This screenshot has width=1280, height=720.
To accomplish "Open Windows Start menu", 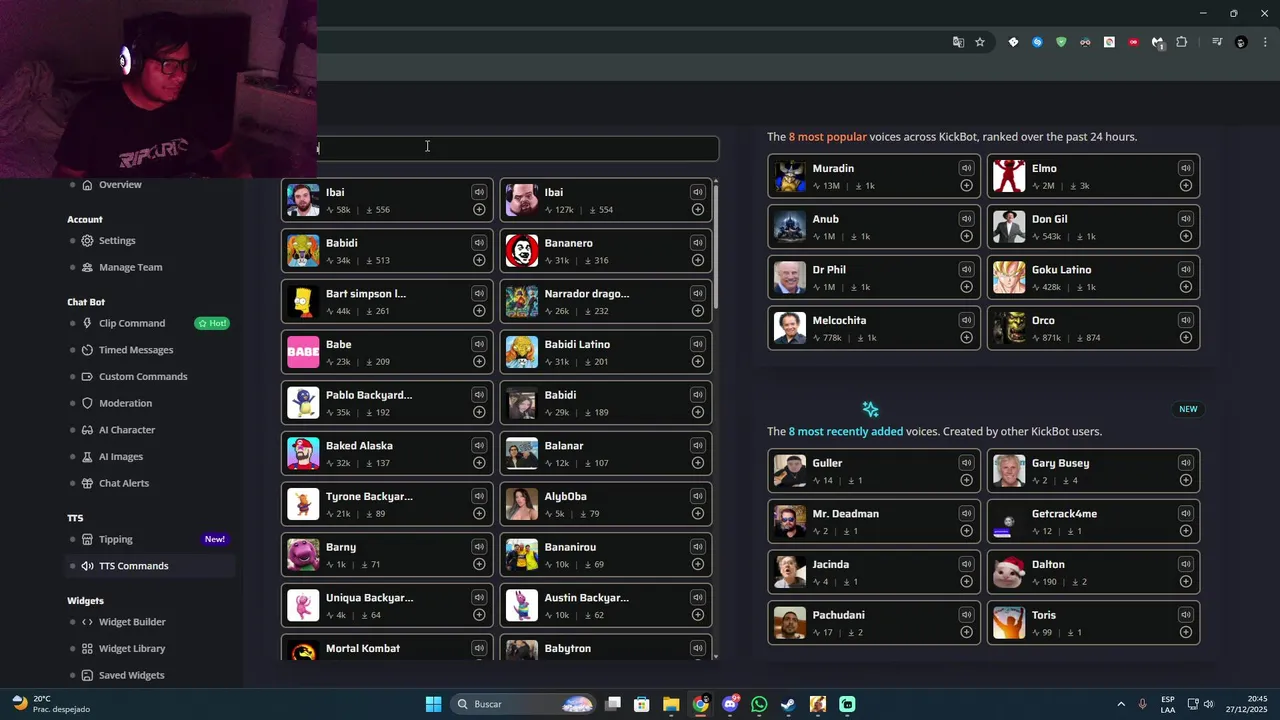I will coord(433,704).
